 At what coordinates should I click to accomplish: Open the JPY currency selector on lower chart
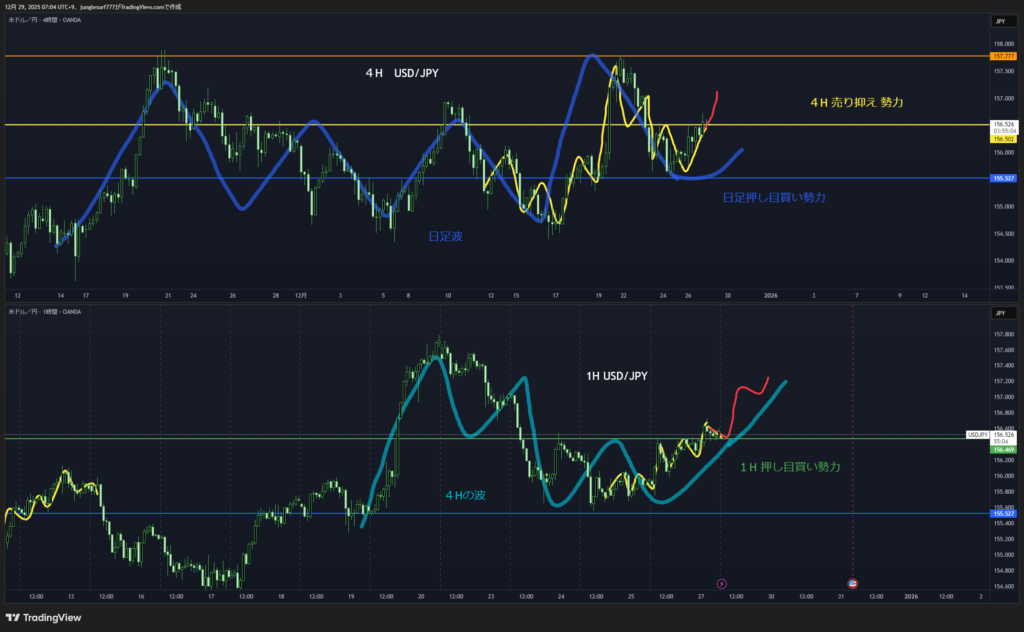coord(1000,313)
